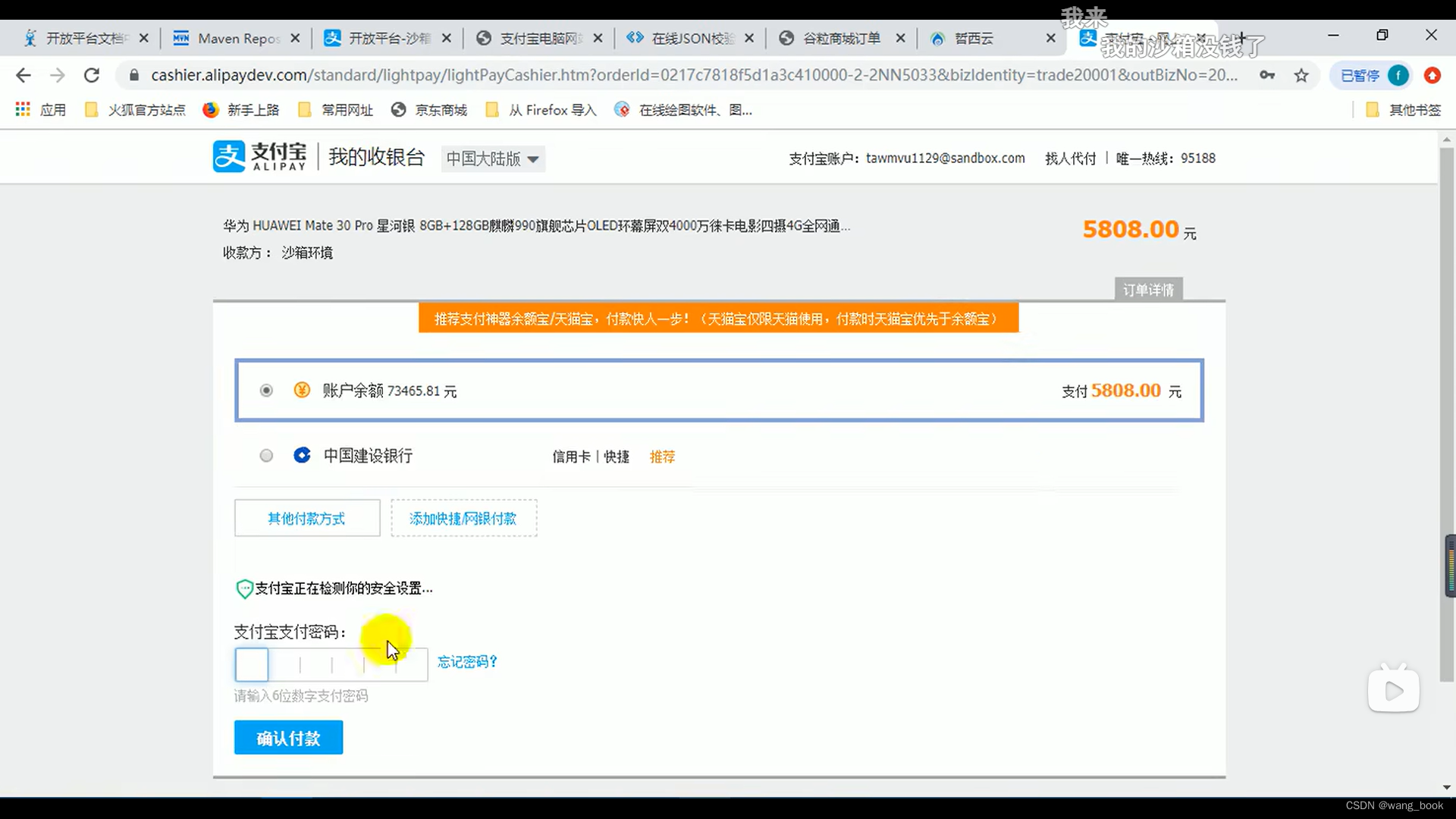Click the 信用卡 | 快捷 text
The height and width of the screenshot is (819, 1456).
pos(591,457)
